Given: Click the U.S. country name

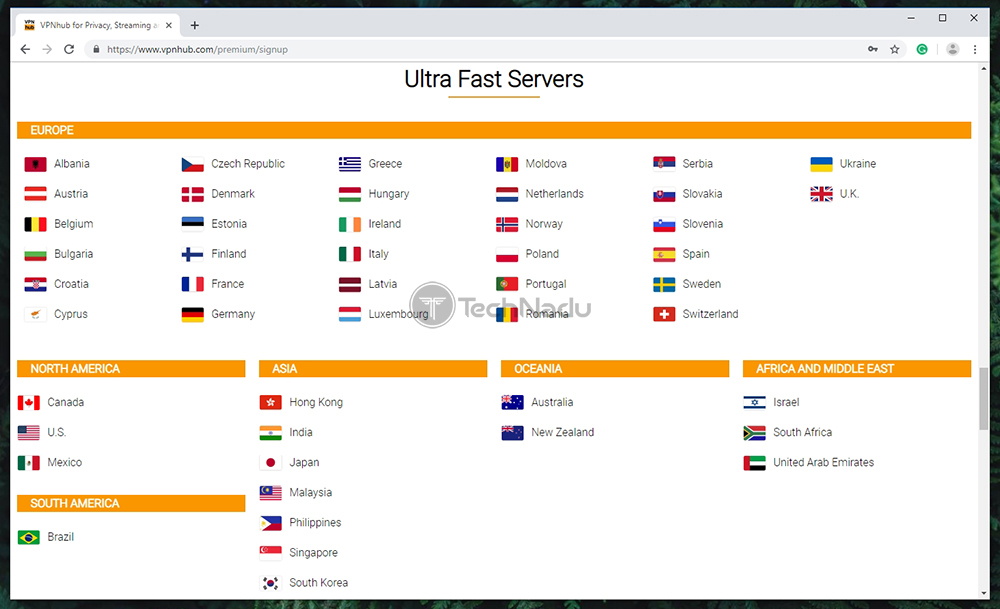Looking at the screenshot, I should coord(57,432).
